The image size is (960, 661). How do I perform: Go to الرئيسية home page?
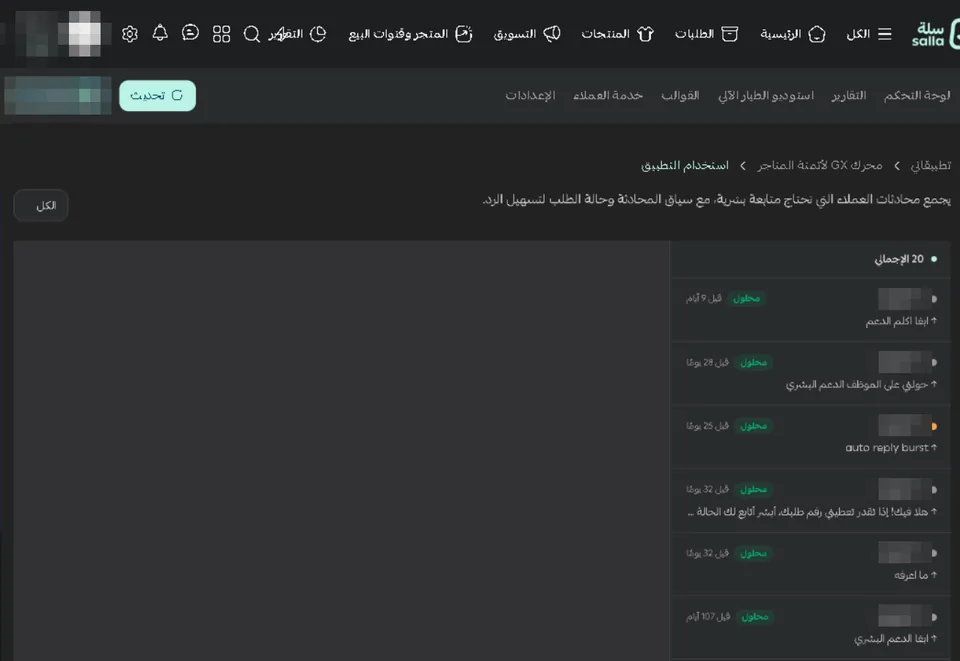793,34
